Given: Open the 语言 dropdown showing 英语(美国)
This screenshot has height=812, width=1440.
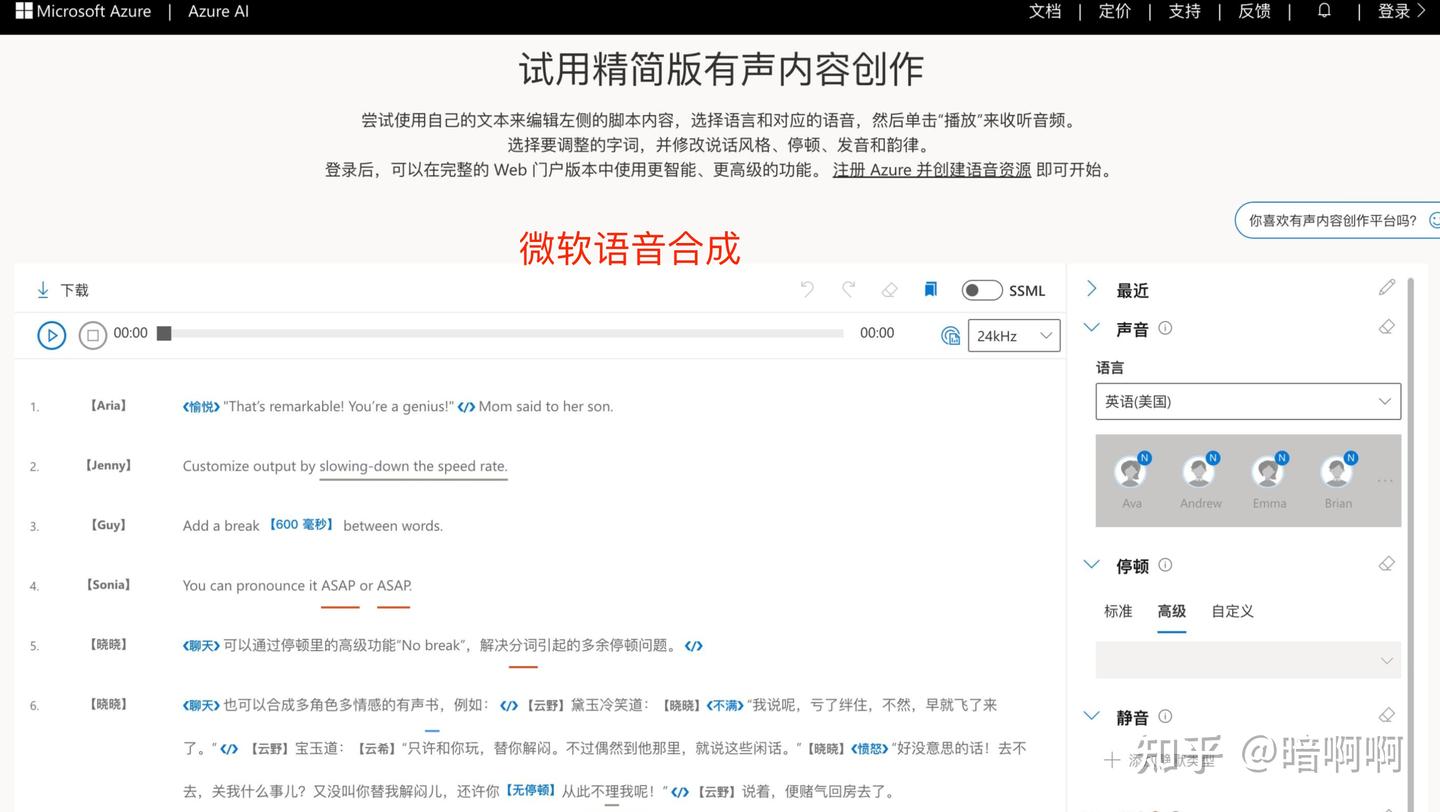Looking at the screenshot, I should pos(1248,401).
